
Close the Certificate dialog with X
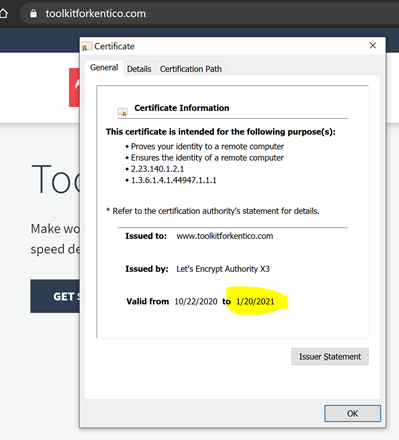(x=373, y=46)
